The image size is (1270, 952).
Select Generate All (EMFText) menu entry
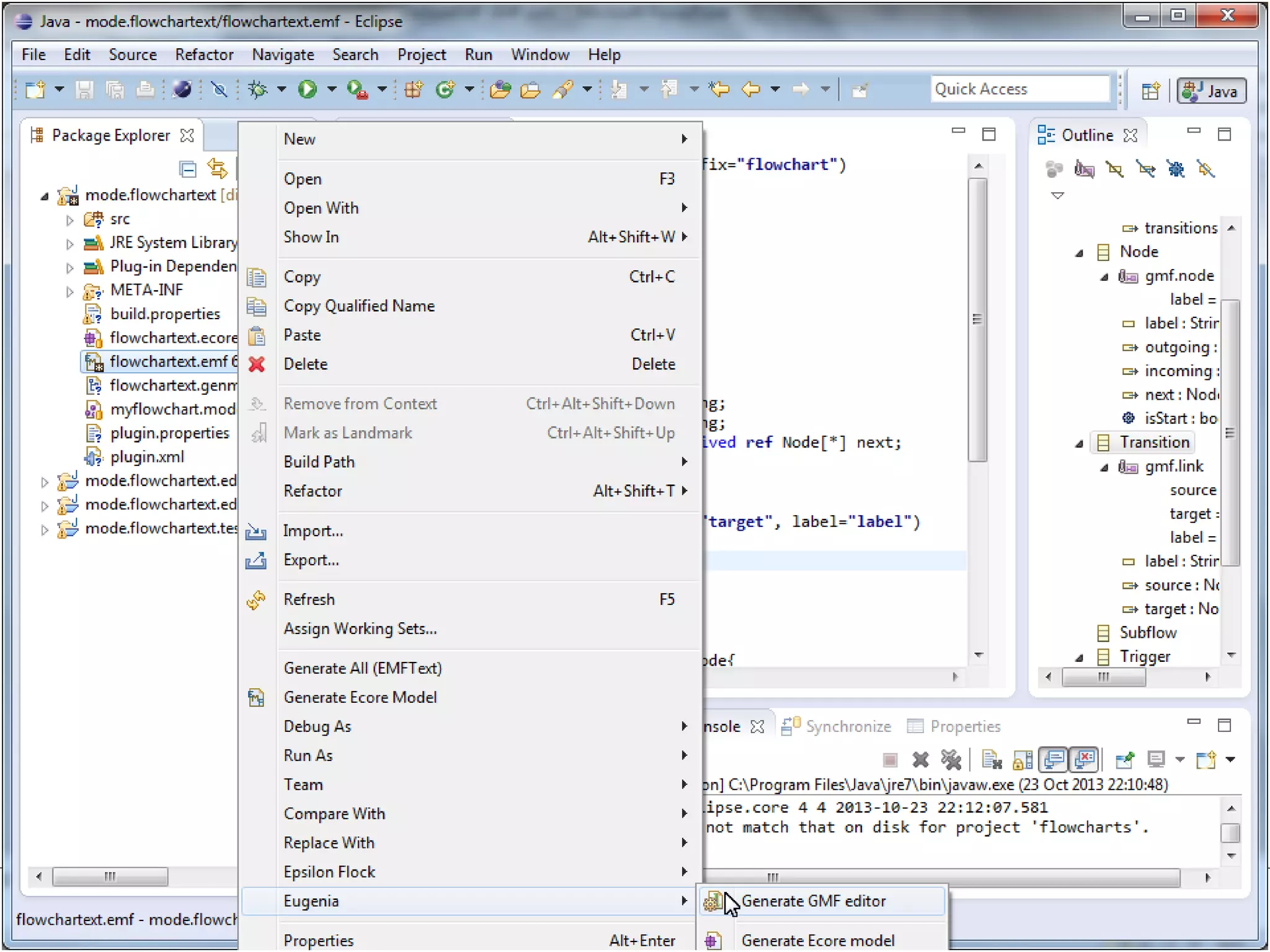tap(362, 668)
